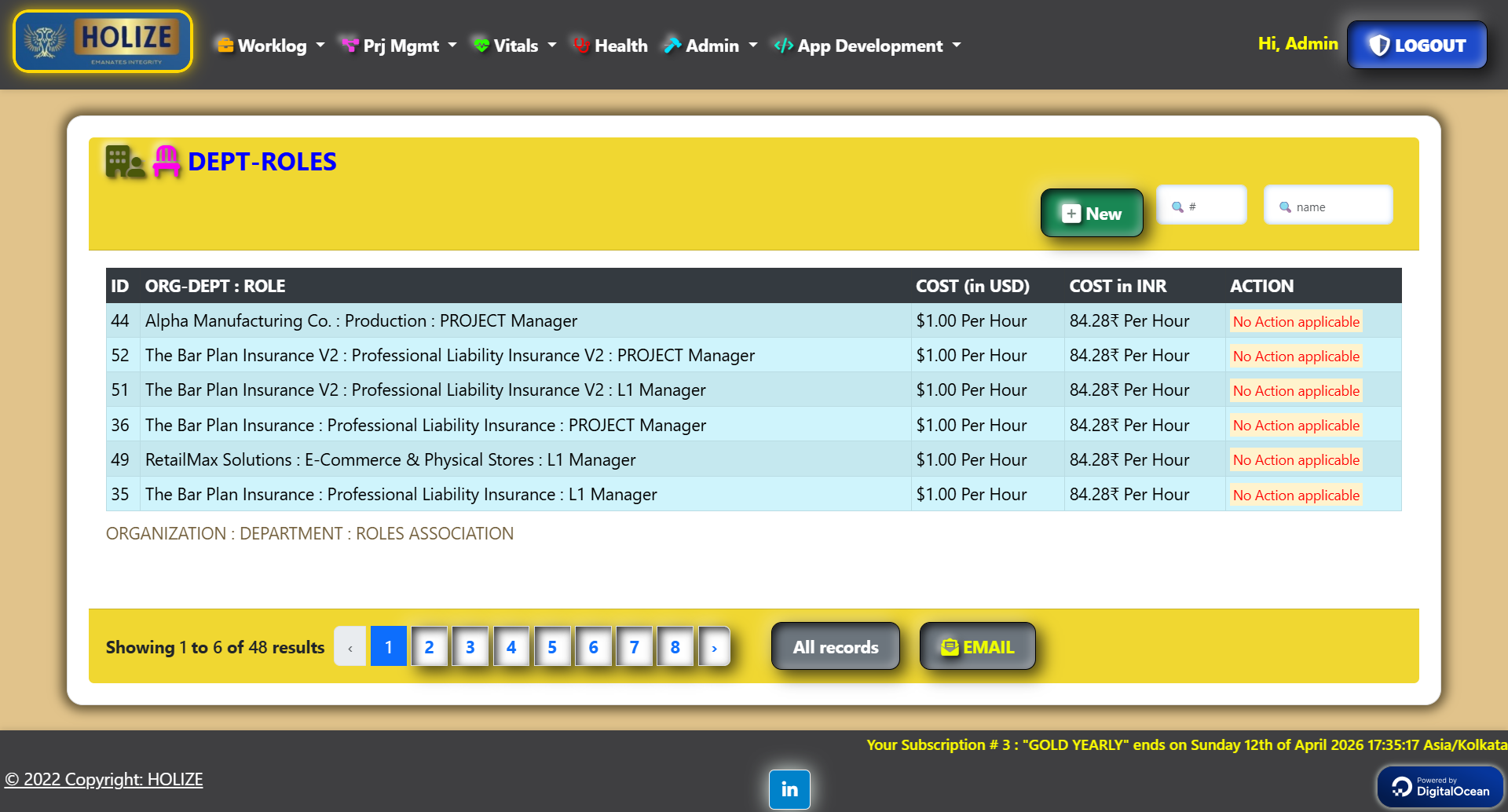1508x812 pixels.
Task: Expand the Admin dropdown arrow
Action: 753,46
